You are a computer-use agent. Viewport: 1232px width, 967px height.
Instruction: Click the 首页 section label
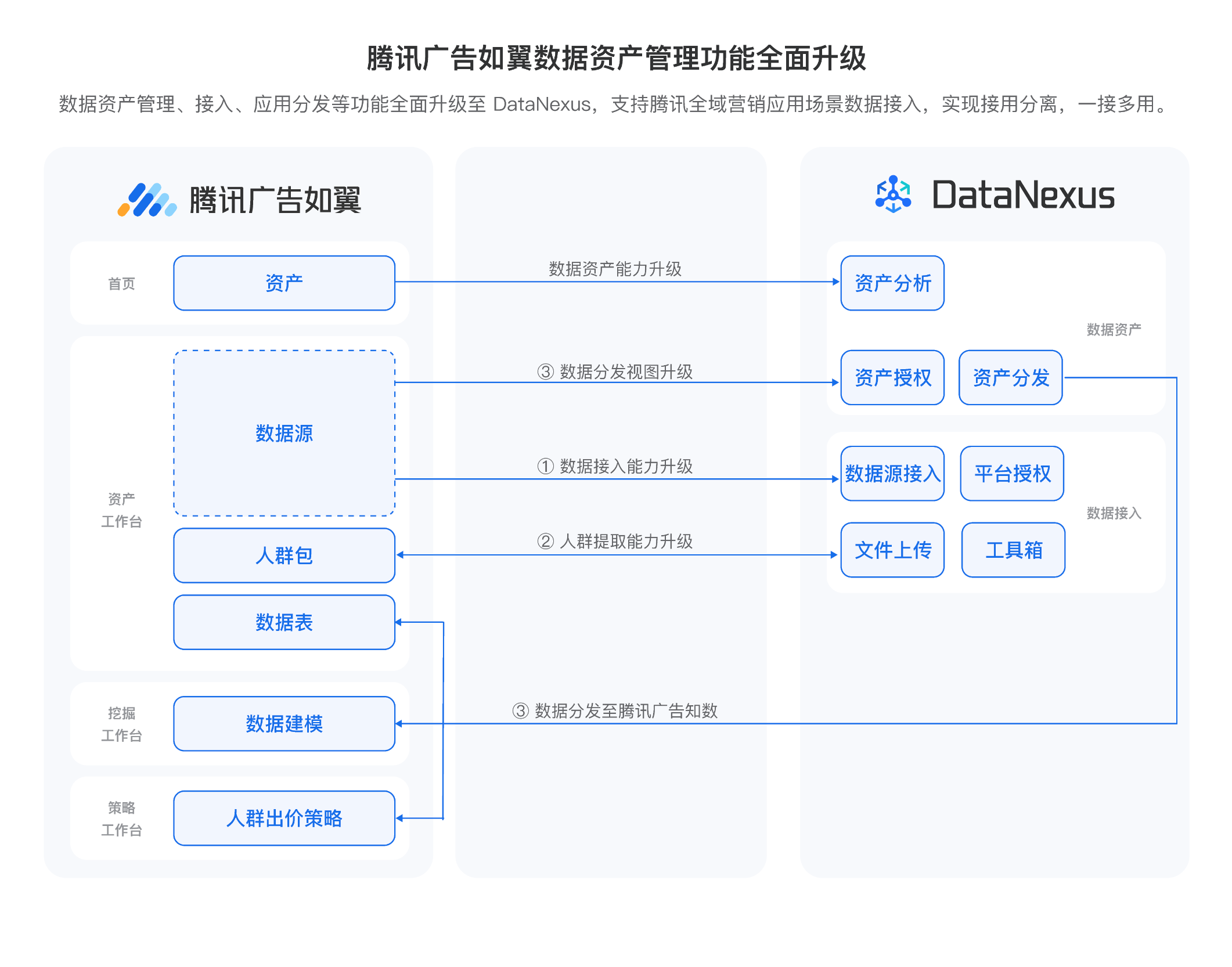(x=121, y=284)
